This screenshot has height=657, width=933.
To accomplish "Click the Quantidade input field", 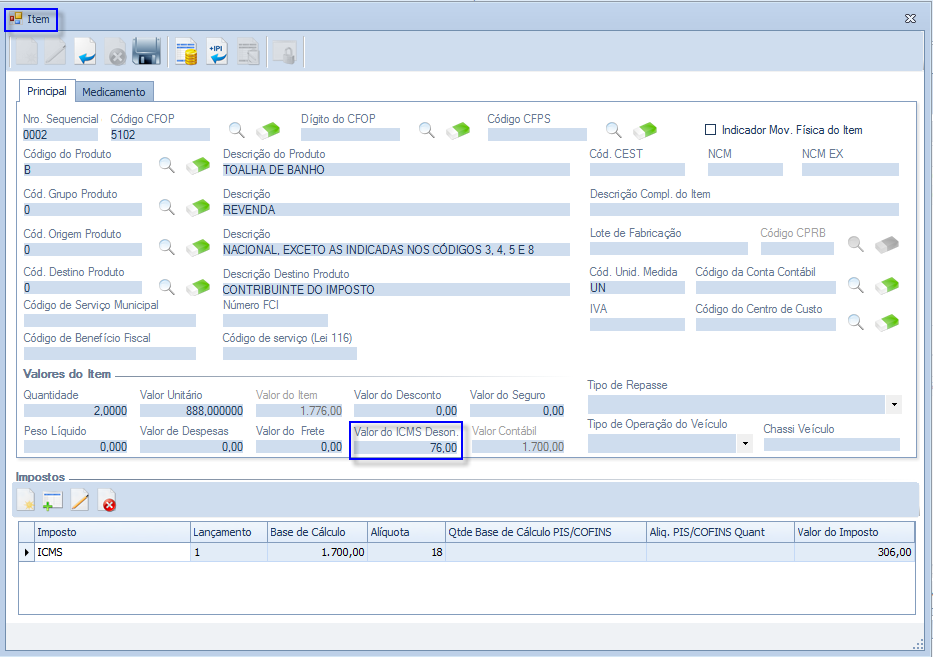I will coord(76,410).
